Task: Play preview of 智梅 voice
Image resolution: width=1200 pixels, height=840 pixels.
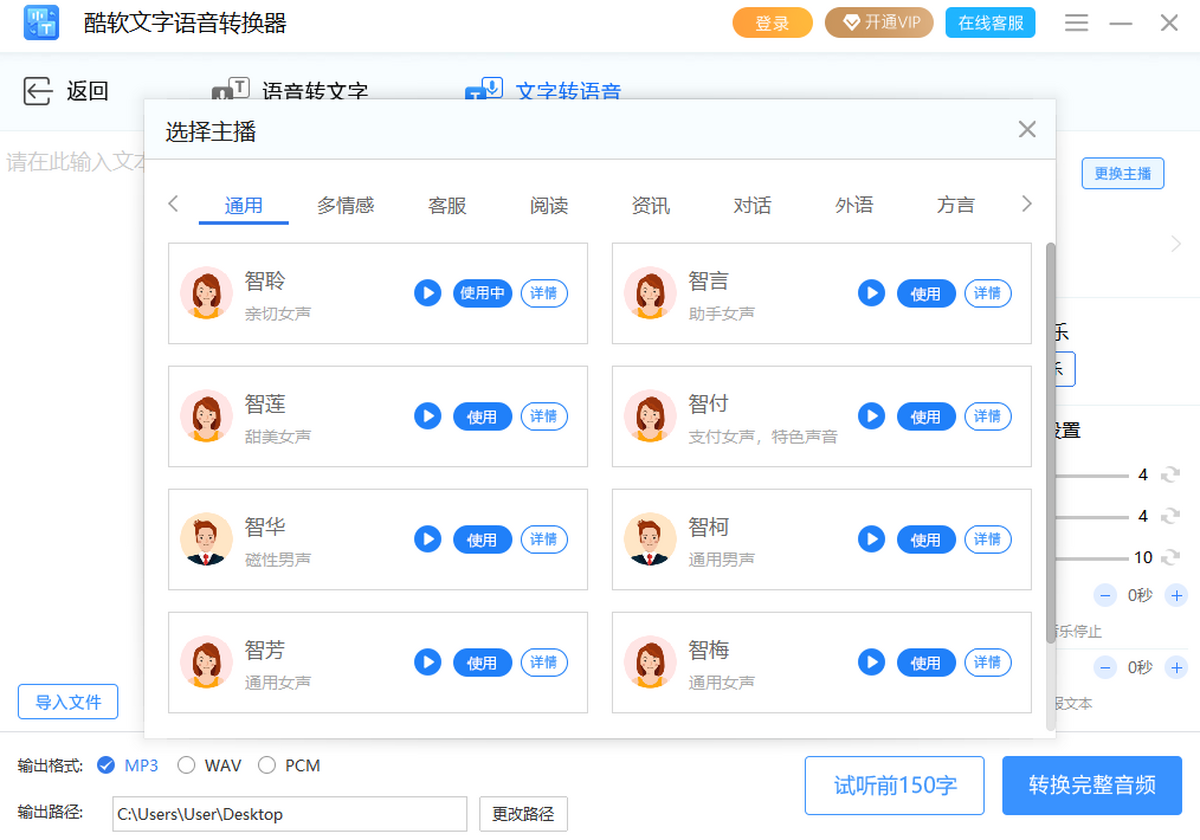Action: point(871,662)
